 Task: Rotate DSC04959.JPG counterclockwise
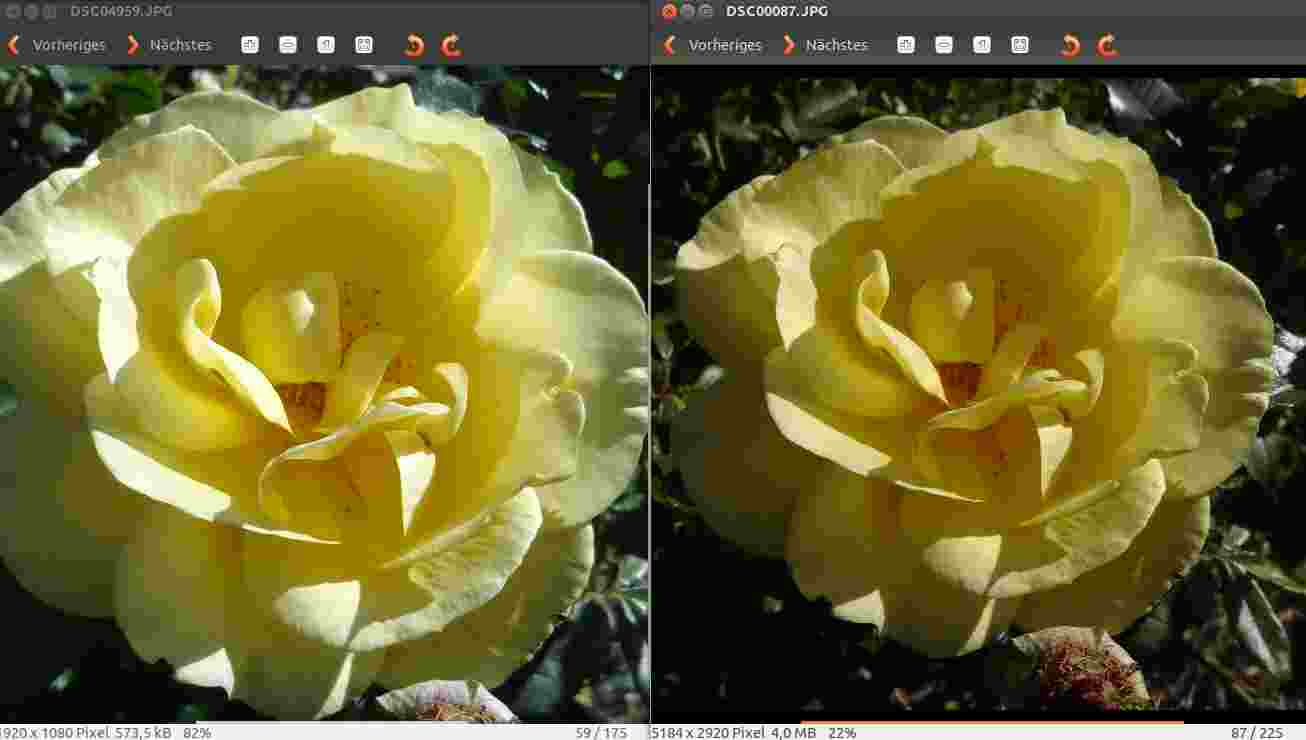pos(414,45)
